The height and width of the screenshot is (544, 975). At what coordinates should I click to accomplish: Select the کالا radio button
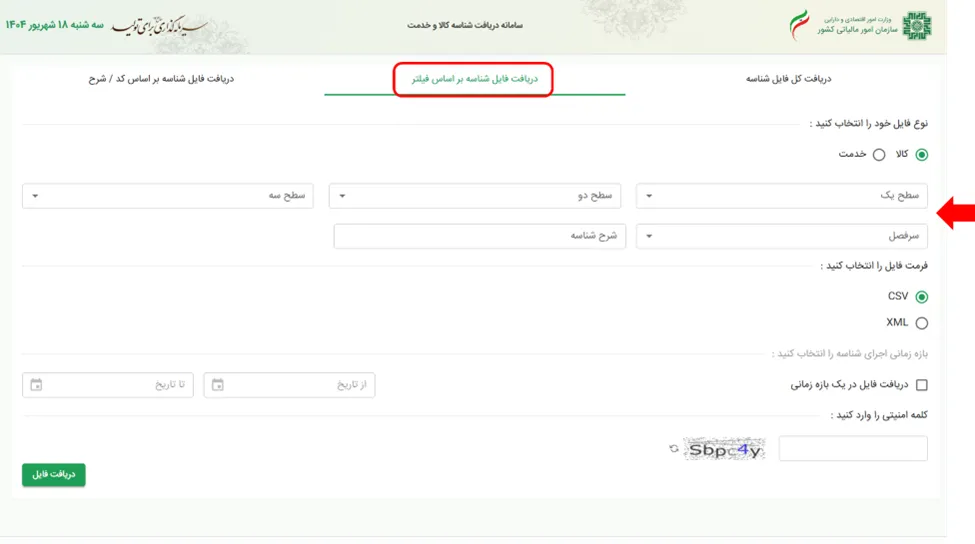922,155
